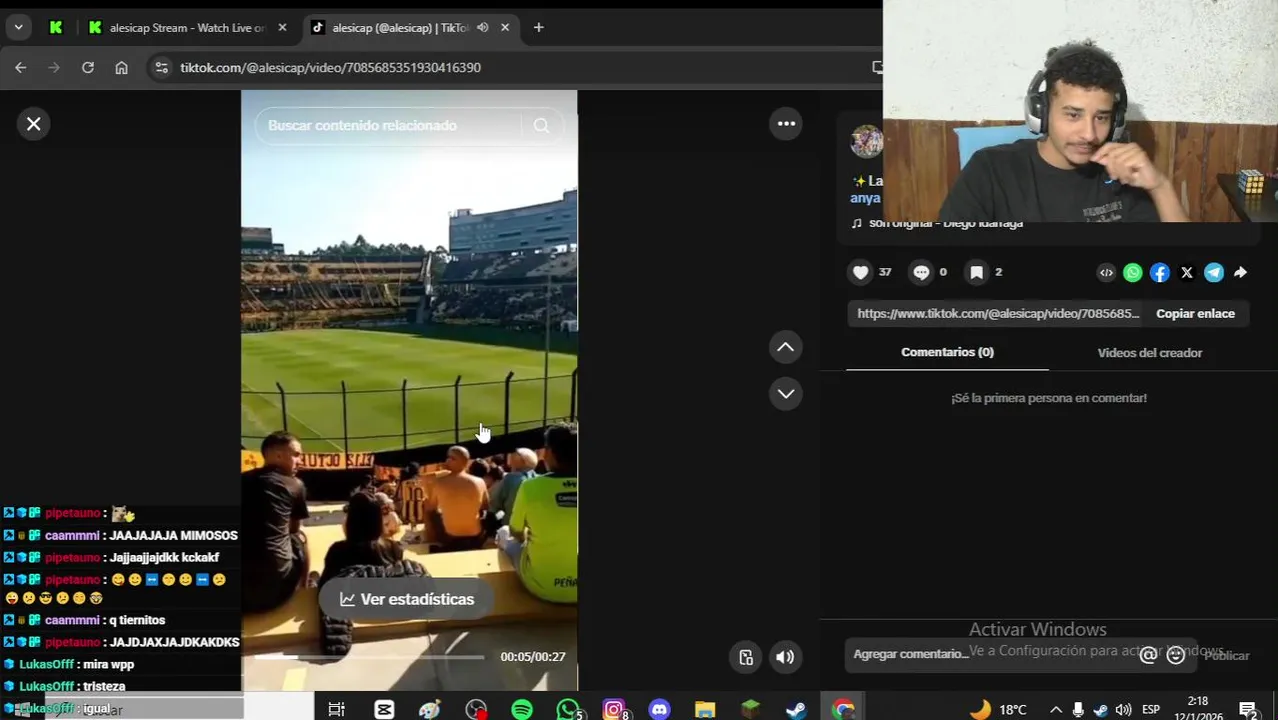Open the browser home page
This screenshot has height=720, width=1278.
[121, 67]
